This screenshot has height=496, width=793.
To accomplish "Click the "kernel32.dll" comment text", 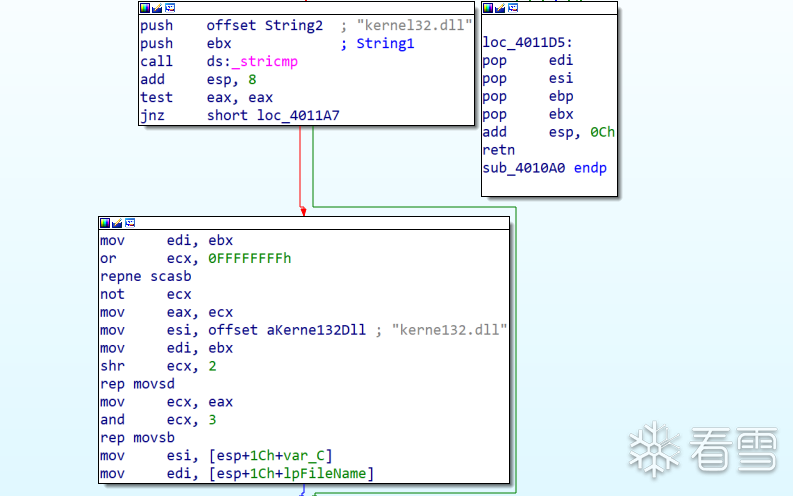I will pyautogui.click(x=414, y=25).
